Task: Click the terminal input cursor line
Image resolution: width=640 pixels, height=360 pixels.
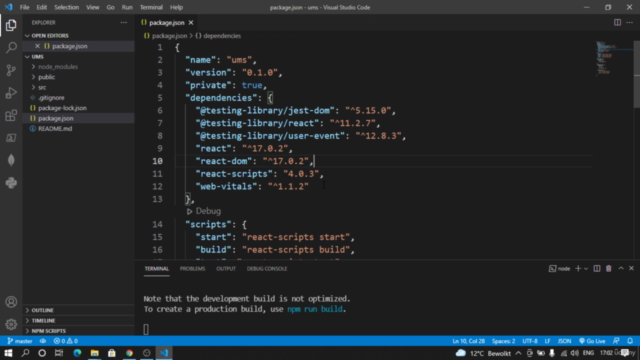Action: pos(146,329)
